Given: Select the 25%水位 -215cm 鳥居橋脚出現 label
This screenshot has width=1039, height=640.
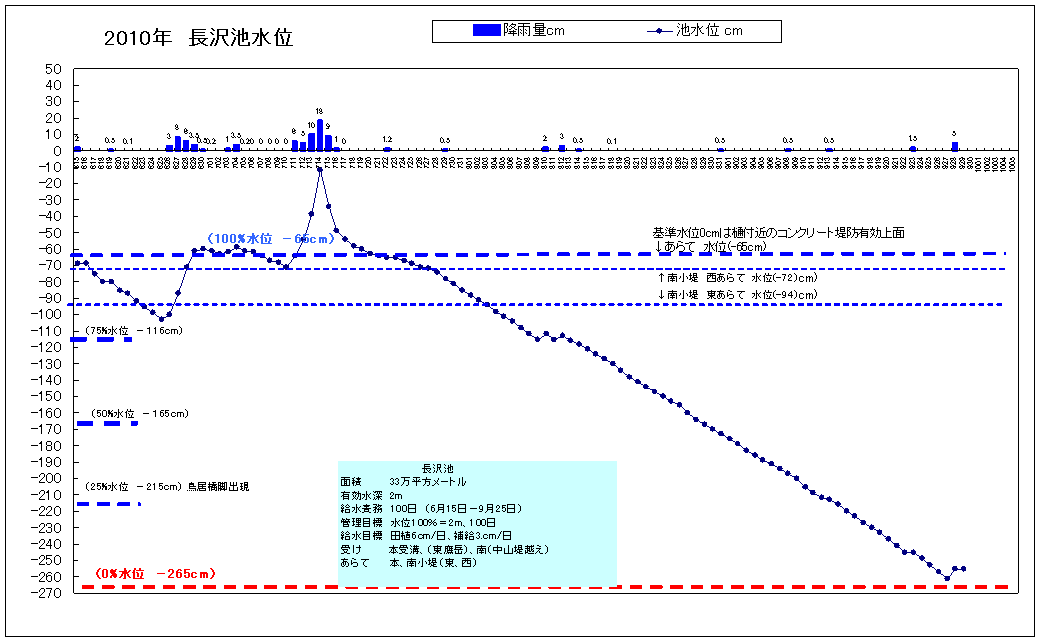Looking at the screenshot, I should coord(167,487).
